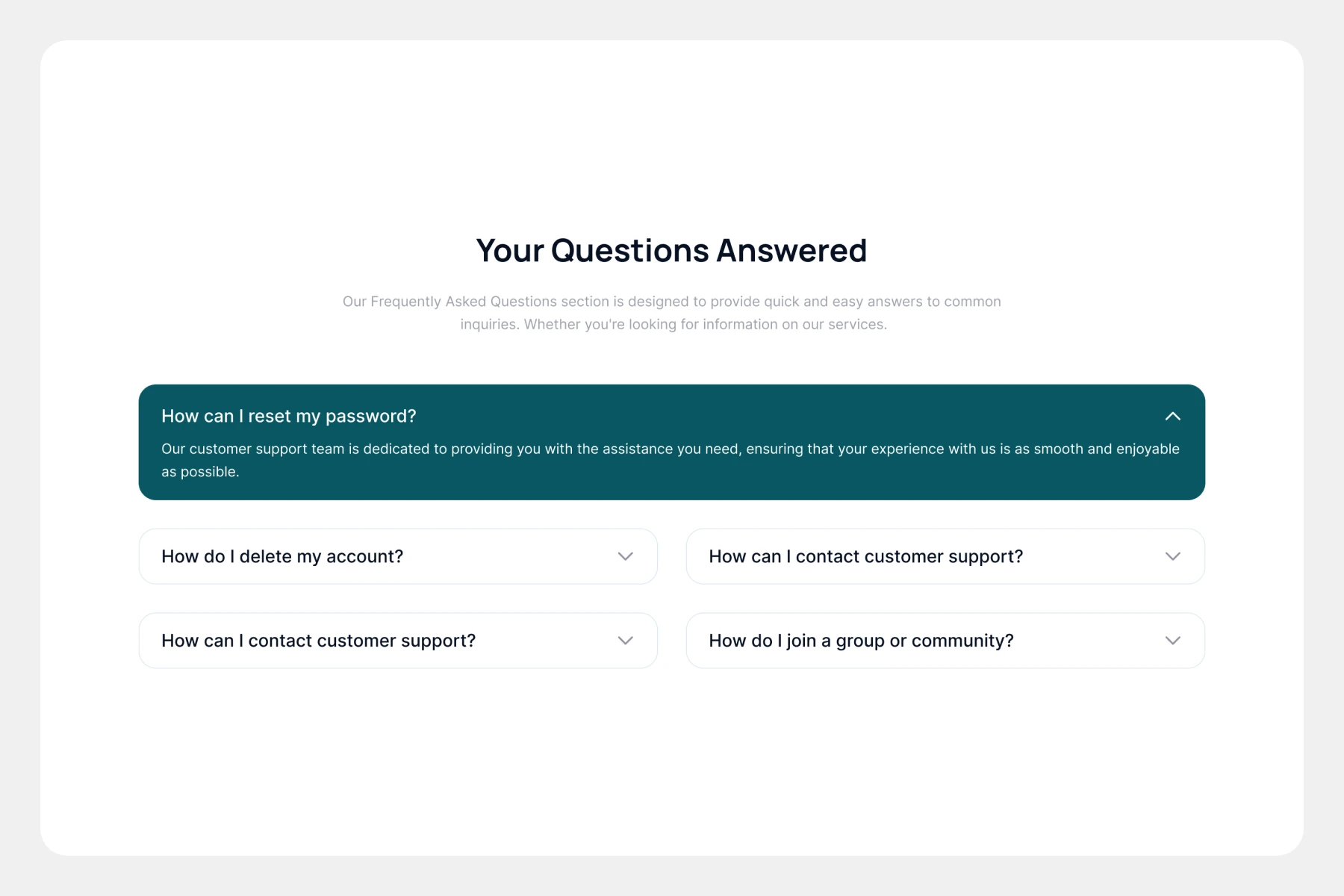Click the word "Questions" in the main heading
This screenshot has width=1344, height=896.
pyautogui.click(x=629, y=251)
